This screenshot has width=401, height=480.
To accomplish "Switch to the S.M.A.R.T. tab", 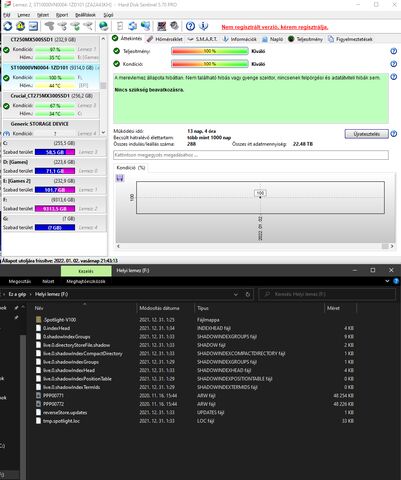I will click(202, 39).
